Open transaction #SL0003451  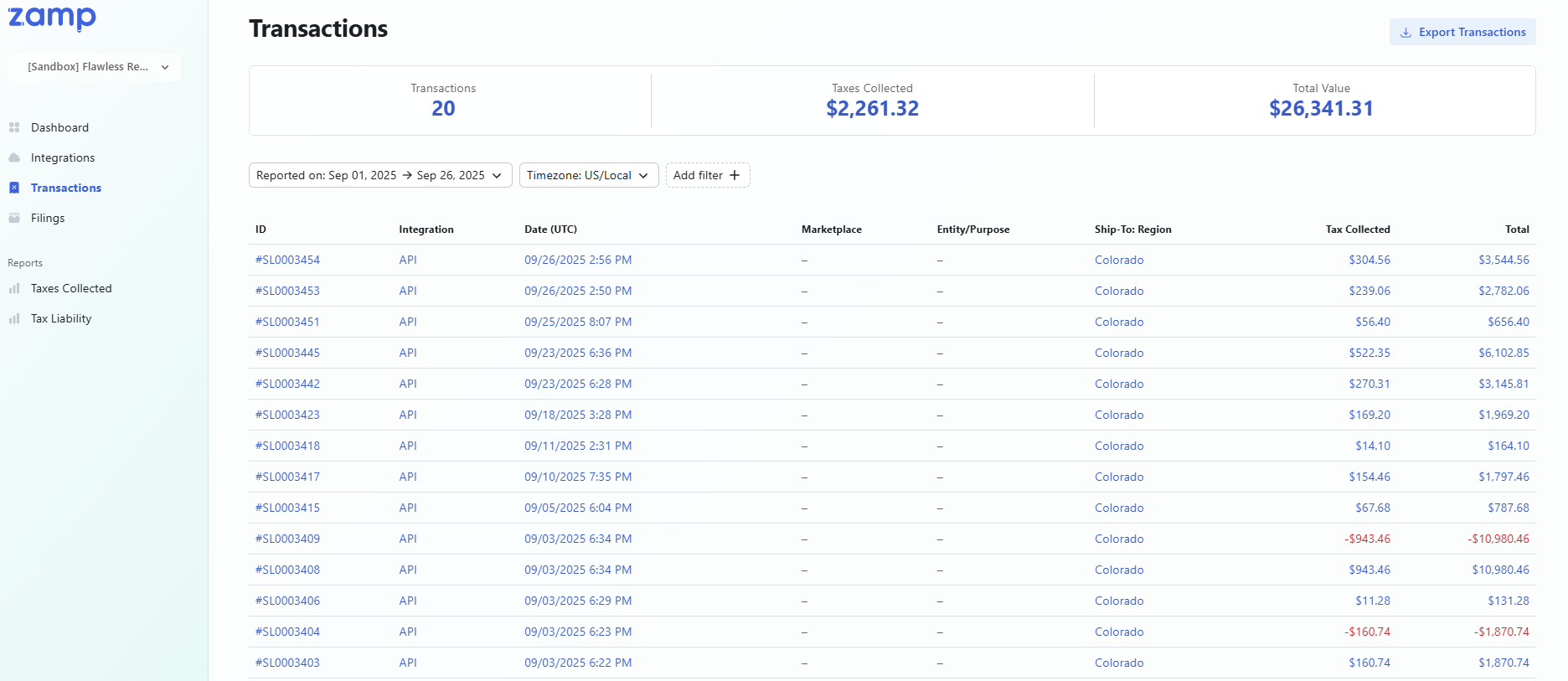click(287, 322)
